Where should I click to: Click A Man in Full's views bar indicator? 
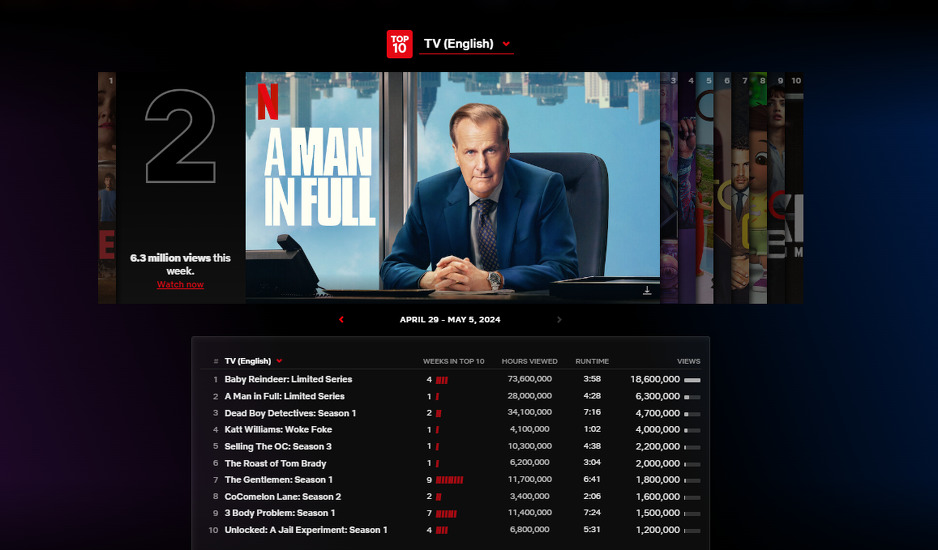point(692,397)
